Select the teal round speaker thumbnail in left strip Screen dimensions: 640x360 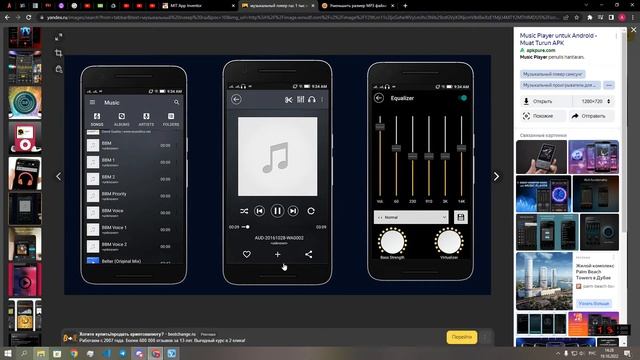click(25, 103)
